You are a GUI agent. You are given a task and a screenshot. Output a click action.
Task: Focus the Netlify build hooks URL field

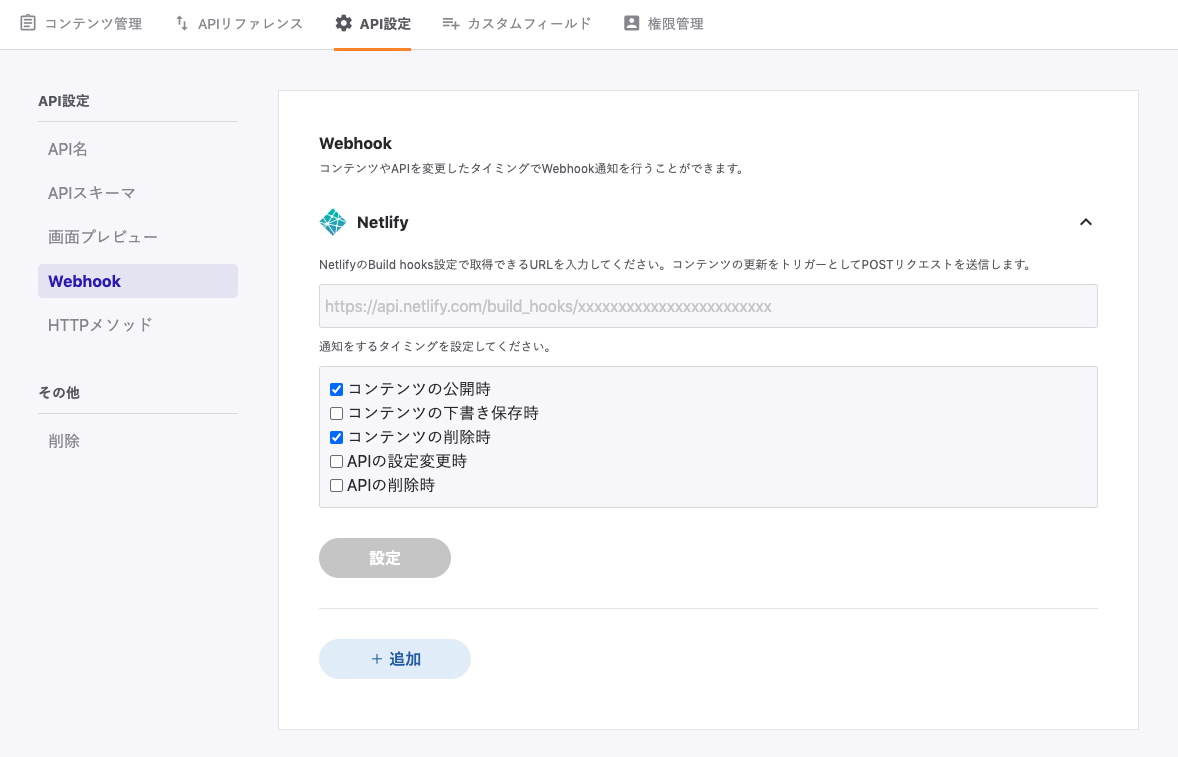(x=708, y=306)
